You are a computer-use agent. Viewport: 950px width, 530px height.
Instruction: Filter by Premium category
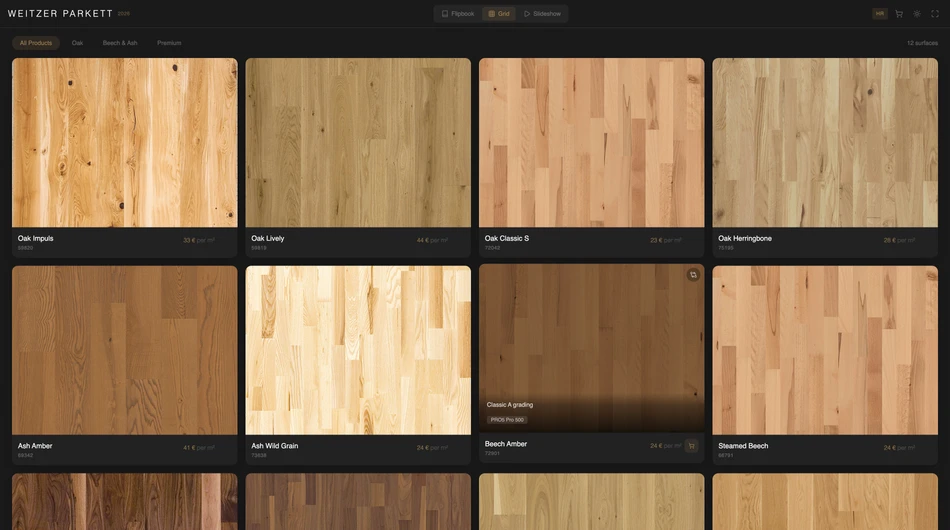169,43
